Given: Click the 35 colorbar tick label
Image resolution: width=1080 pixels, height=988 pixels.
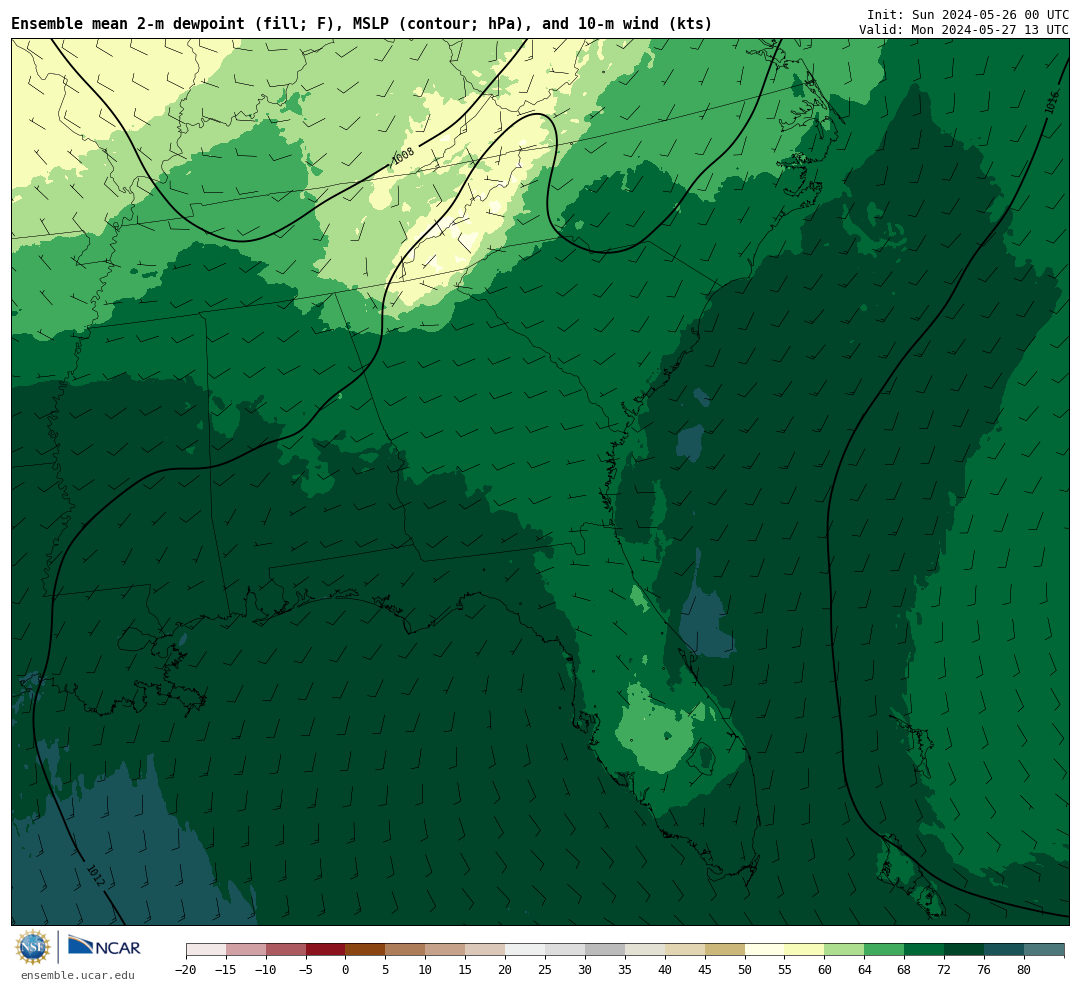Looking at the screenshot, I should 625,969.
